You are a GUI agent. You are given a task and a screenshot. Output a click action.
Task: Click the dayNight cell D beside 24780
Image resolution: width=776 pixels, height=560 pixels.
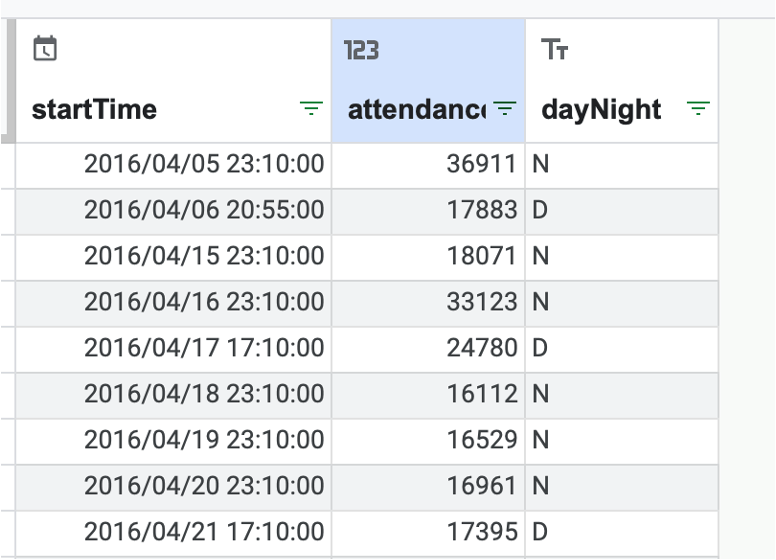click(622, 350)
